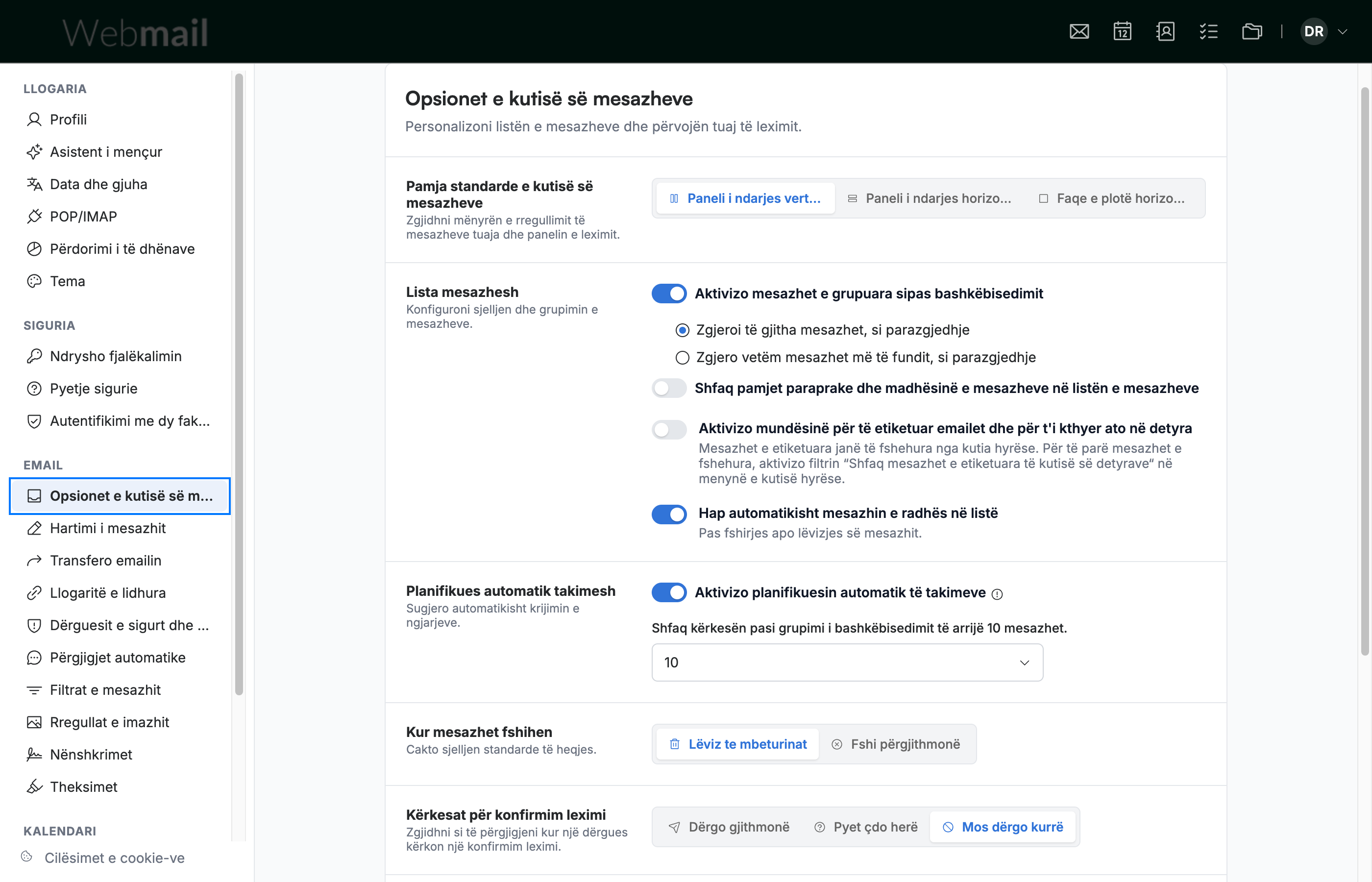Viewport: 1372px width, 882px height.
Task: Open the tasks checklist icon in header
Action: 1208,31
